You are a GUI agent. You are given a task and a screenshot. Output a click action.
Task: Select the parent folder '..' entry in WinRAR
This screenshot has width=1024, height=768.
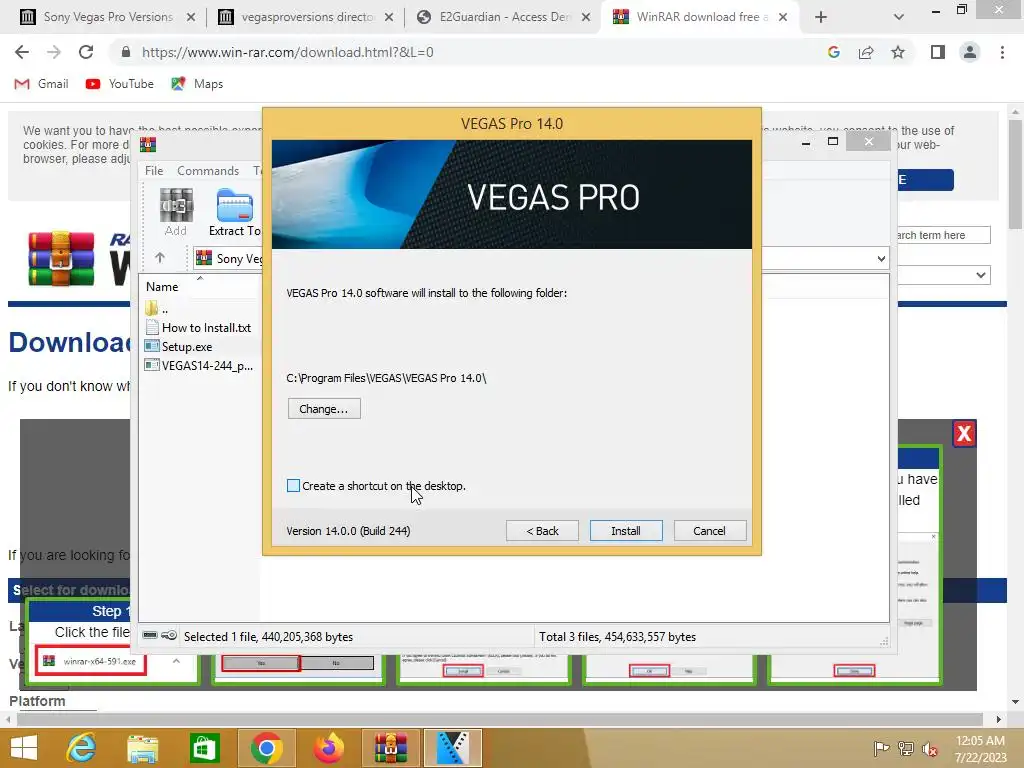[157, 308]
